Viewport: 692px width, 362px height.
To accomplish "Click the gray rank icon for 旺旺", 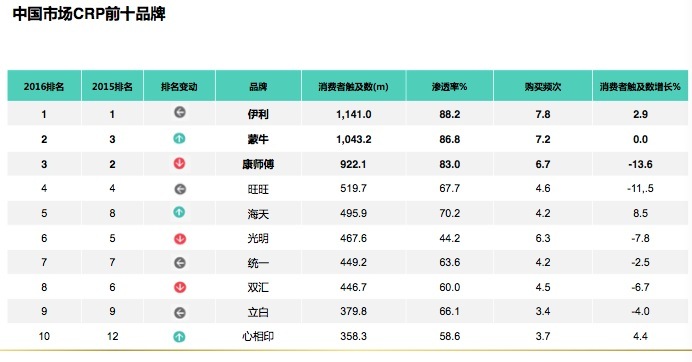I will (180, 189).
